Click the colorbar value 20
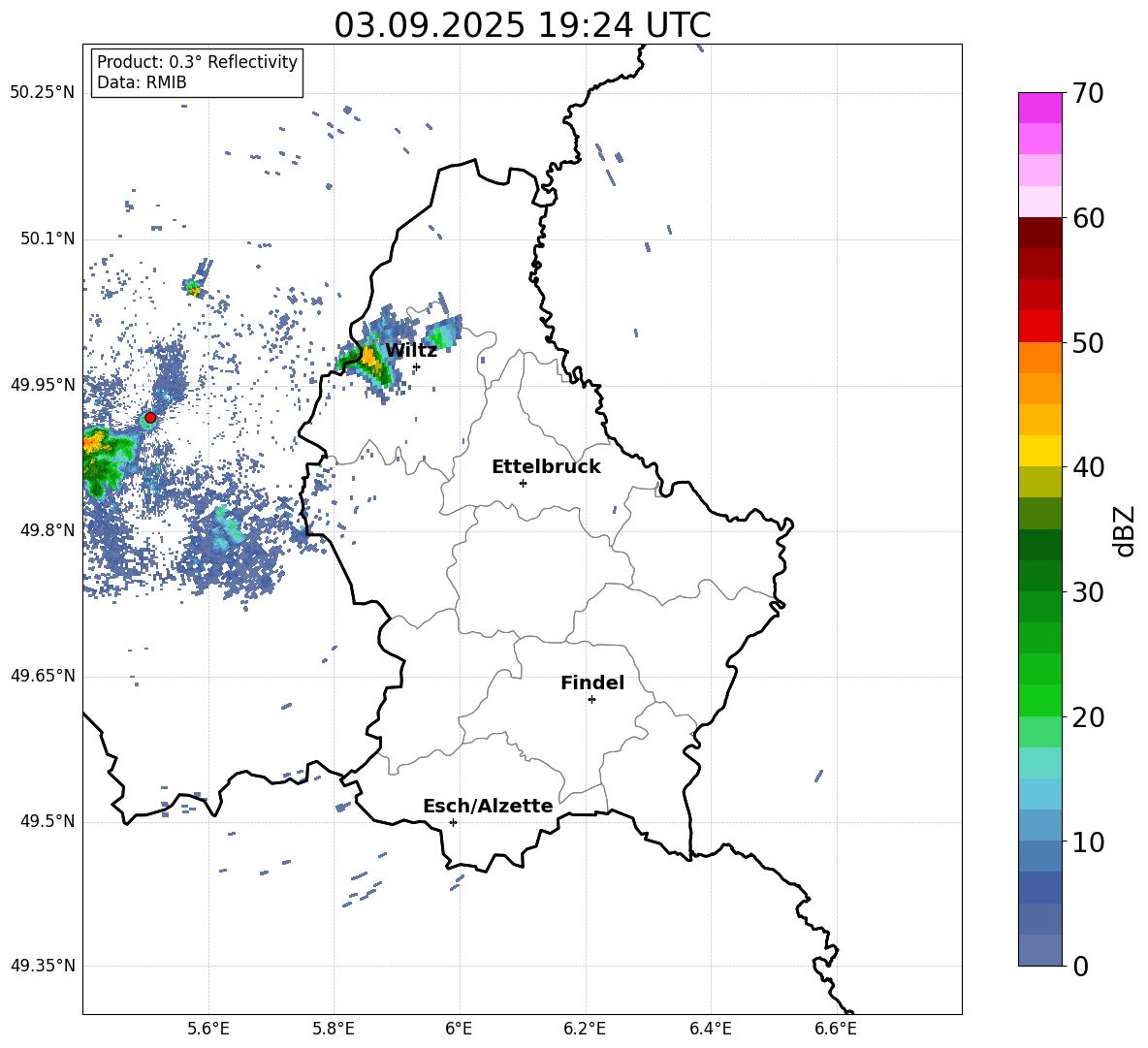 point(1087,717)
